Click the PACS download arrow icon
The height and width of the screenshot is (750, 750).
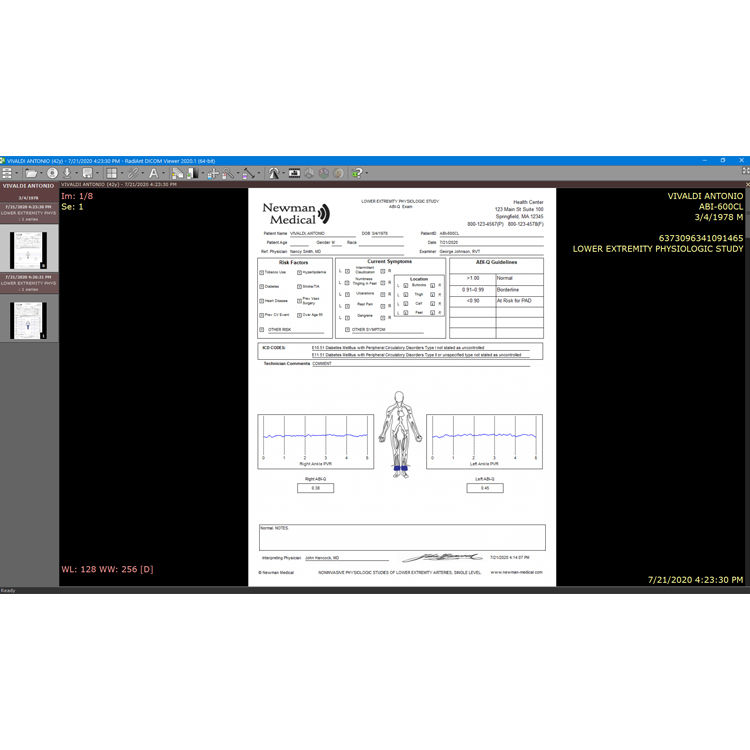68,174
